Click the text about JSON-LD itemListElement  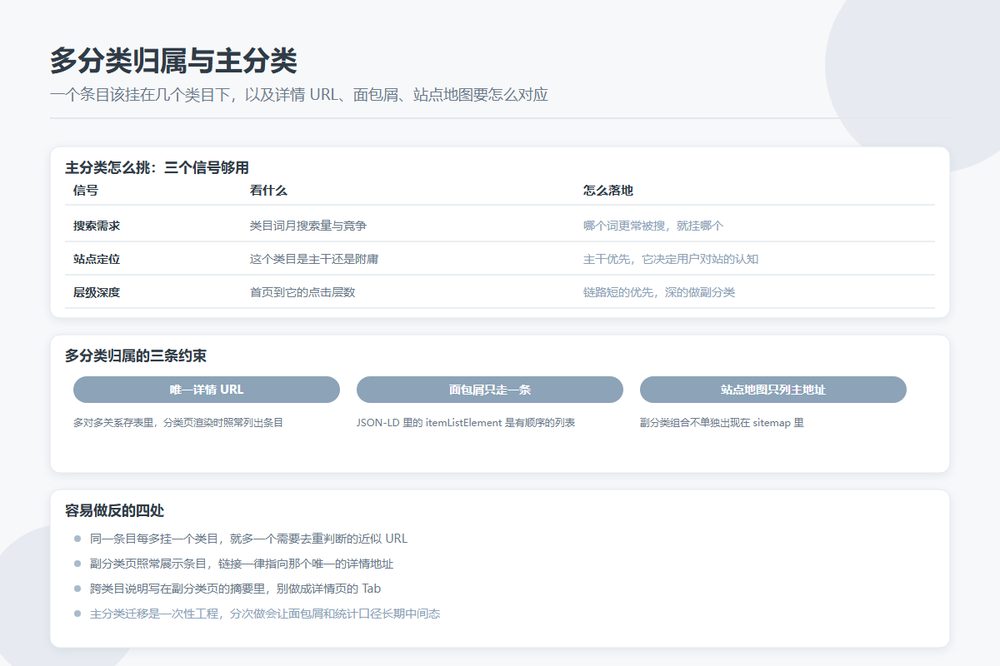[x=466, y=422]
